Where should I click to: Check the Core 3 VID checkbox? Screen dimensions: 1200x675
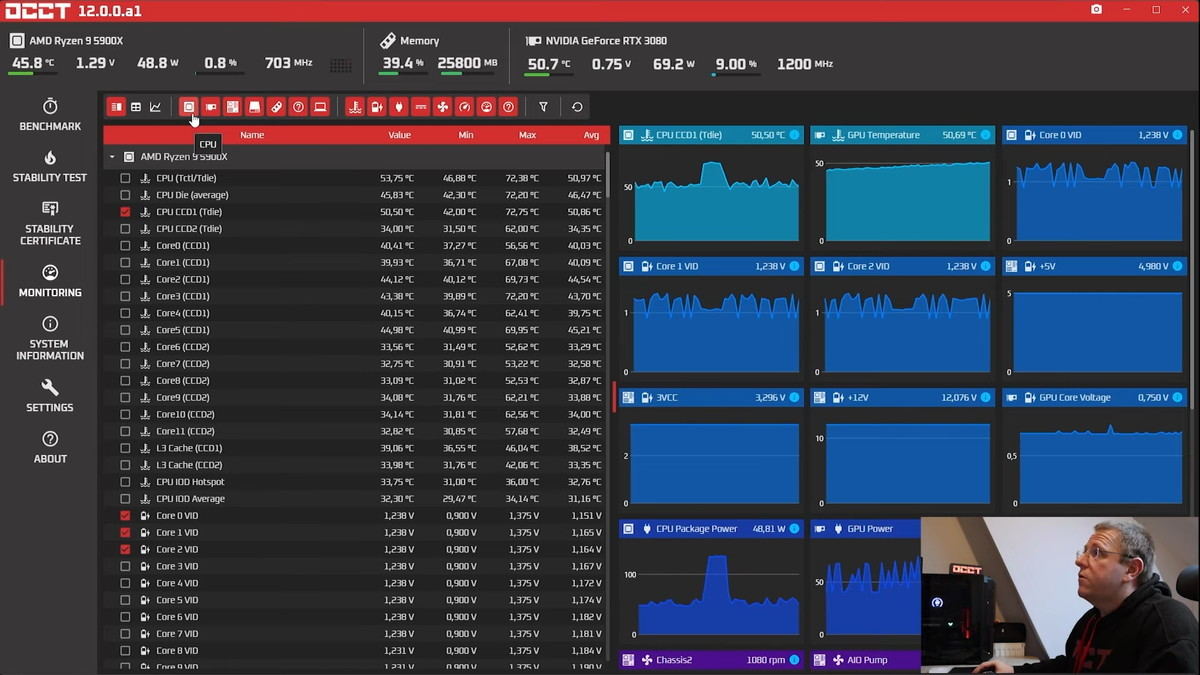(125, 566)
